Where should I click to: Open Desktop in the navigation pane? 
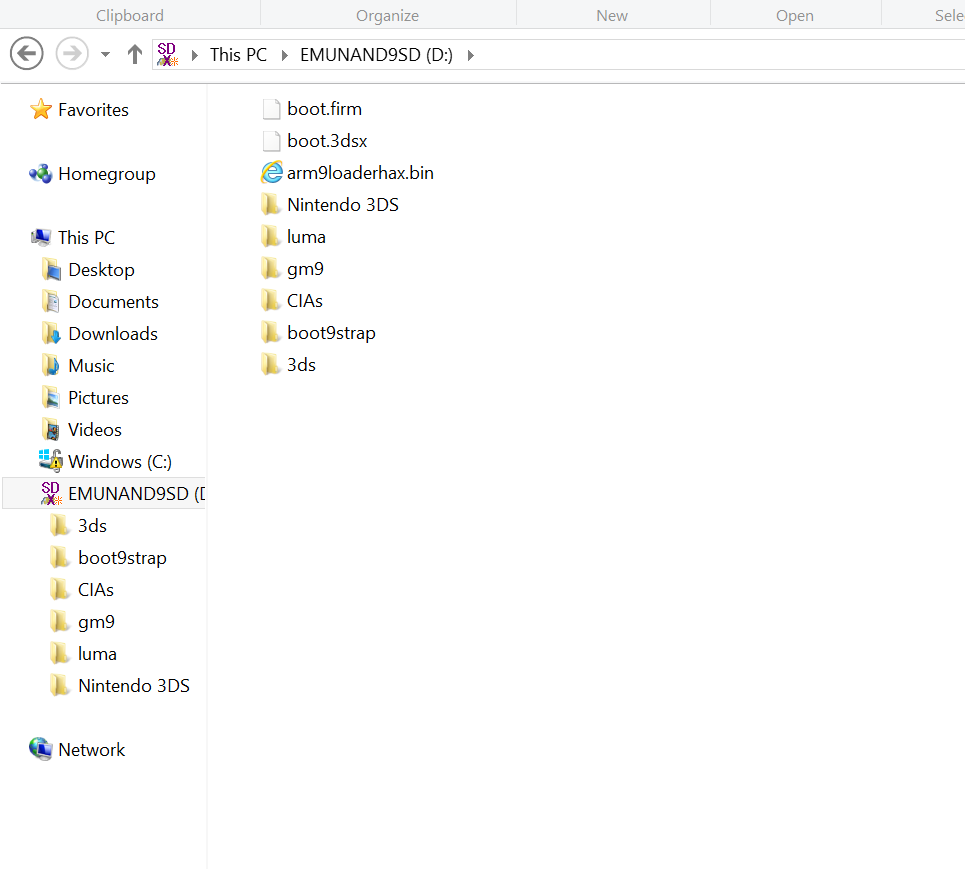pos(102,270)
